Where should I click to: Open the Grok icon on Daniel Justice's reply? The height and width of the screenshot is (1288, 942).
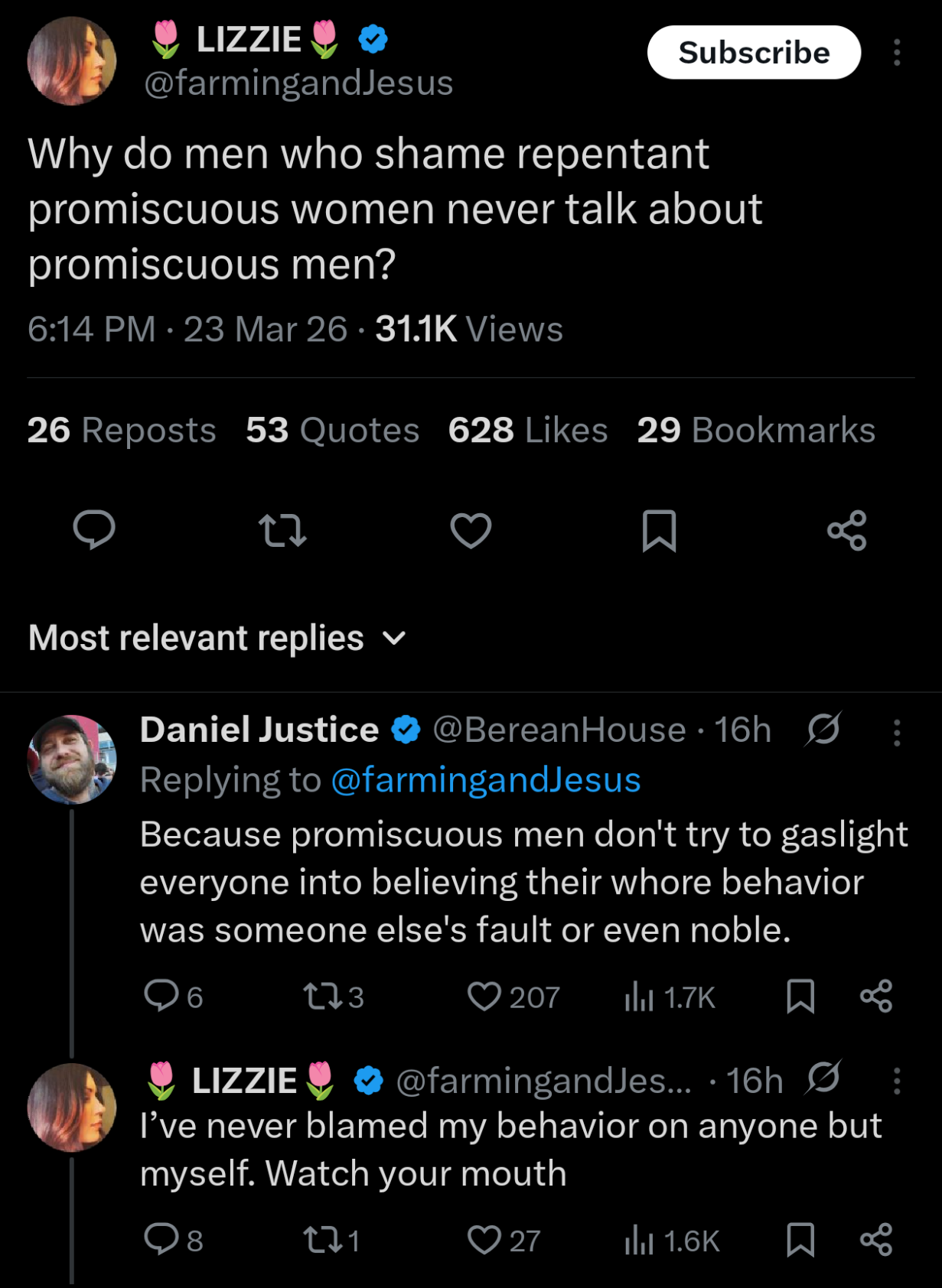[x=823, y=729]
